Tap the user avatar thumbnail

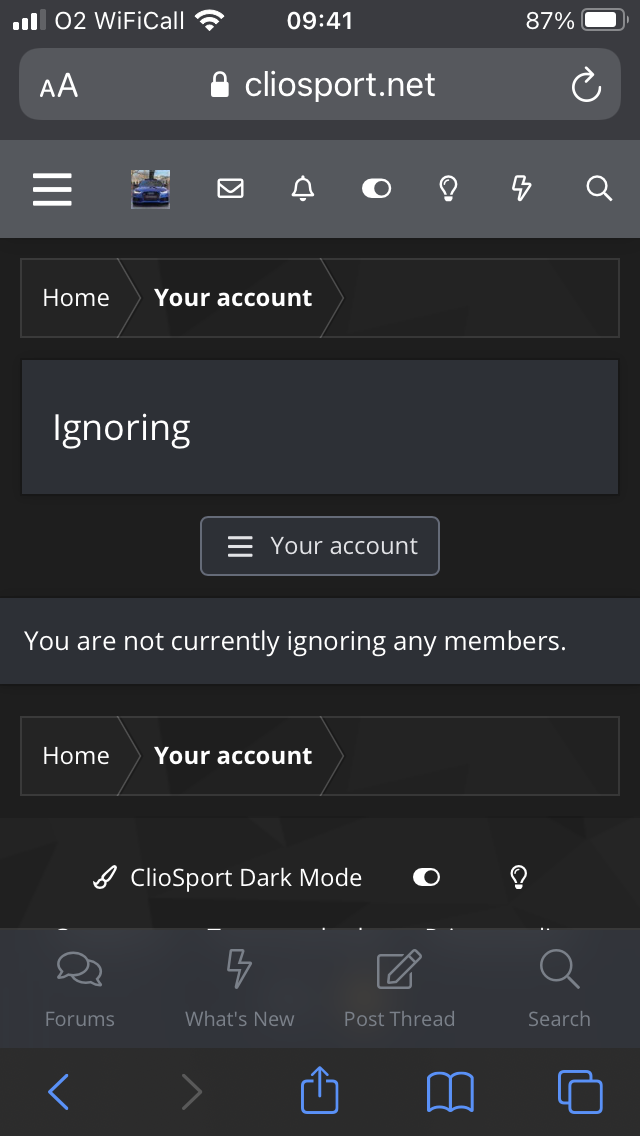click(150, 189)
